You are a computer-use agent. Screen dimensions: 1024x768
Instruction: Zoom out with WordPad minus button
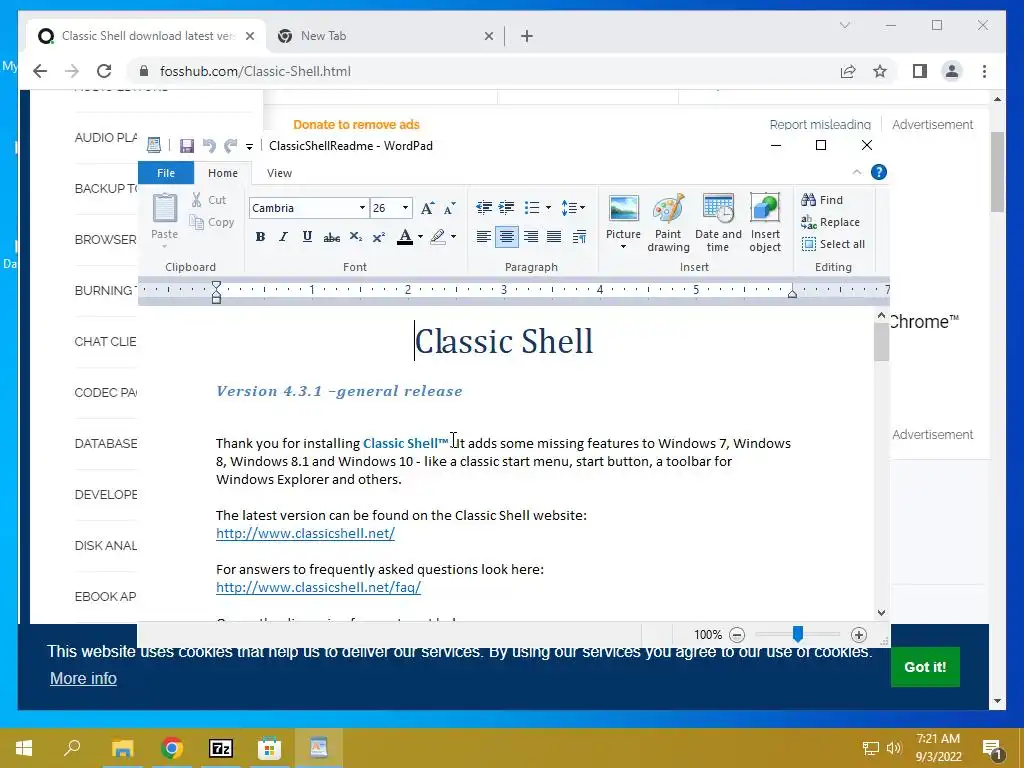(737, 635)
